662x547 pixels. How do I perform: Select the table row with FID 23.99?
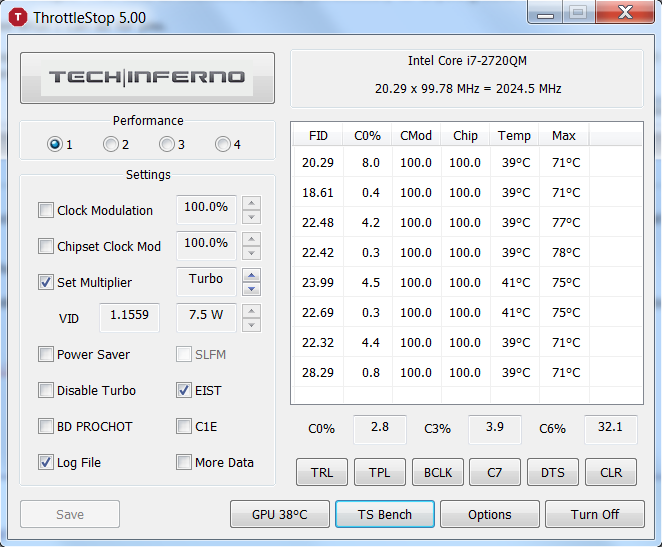[x=467, y=282]
